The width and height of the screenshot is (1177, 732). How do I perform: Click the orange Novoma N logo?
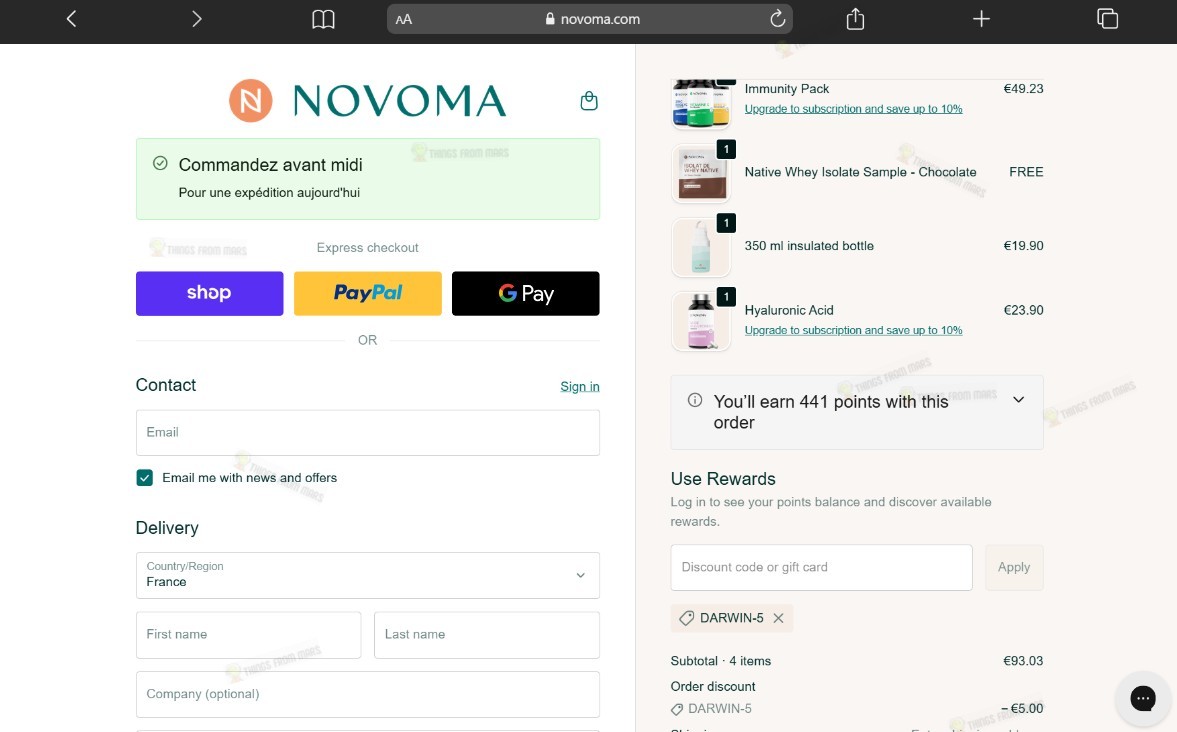point(251,101)
